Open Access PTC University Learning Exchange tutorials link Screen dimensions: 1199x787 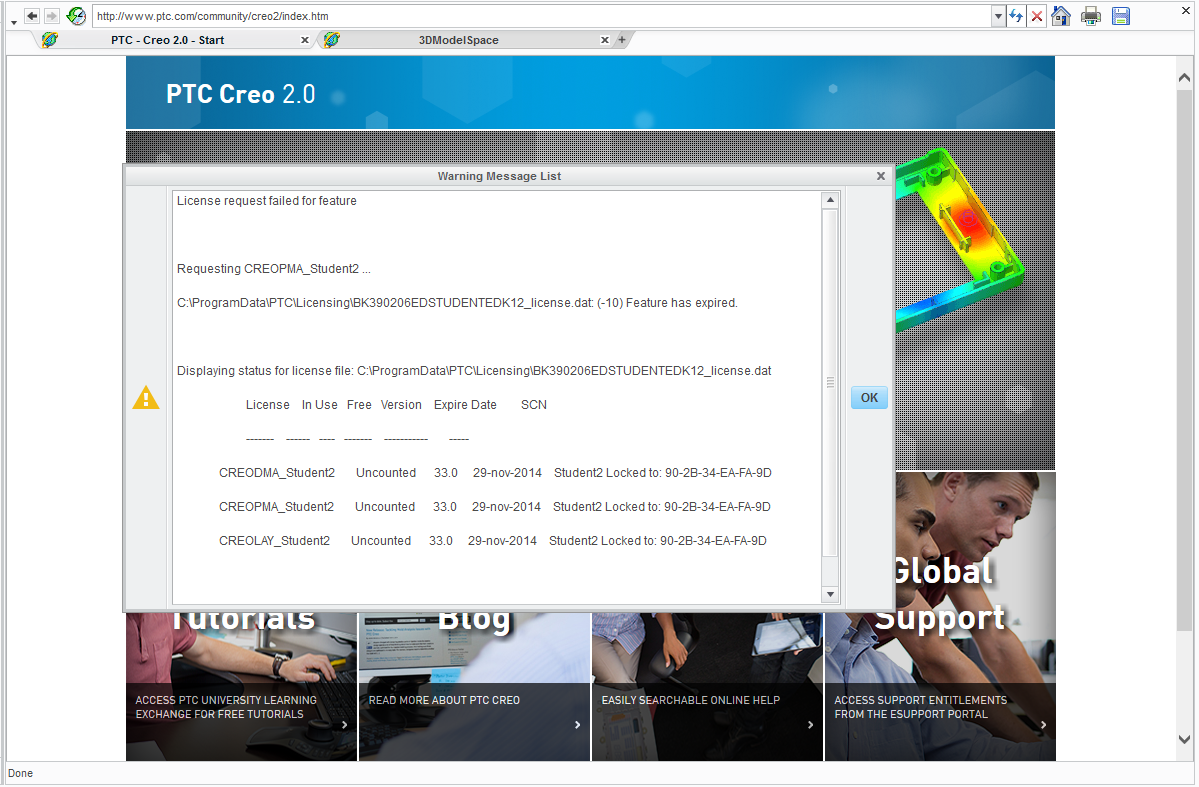(226, 708)
